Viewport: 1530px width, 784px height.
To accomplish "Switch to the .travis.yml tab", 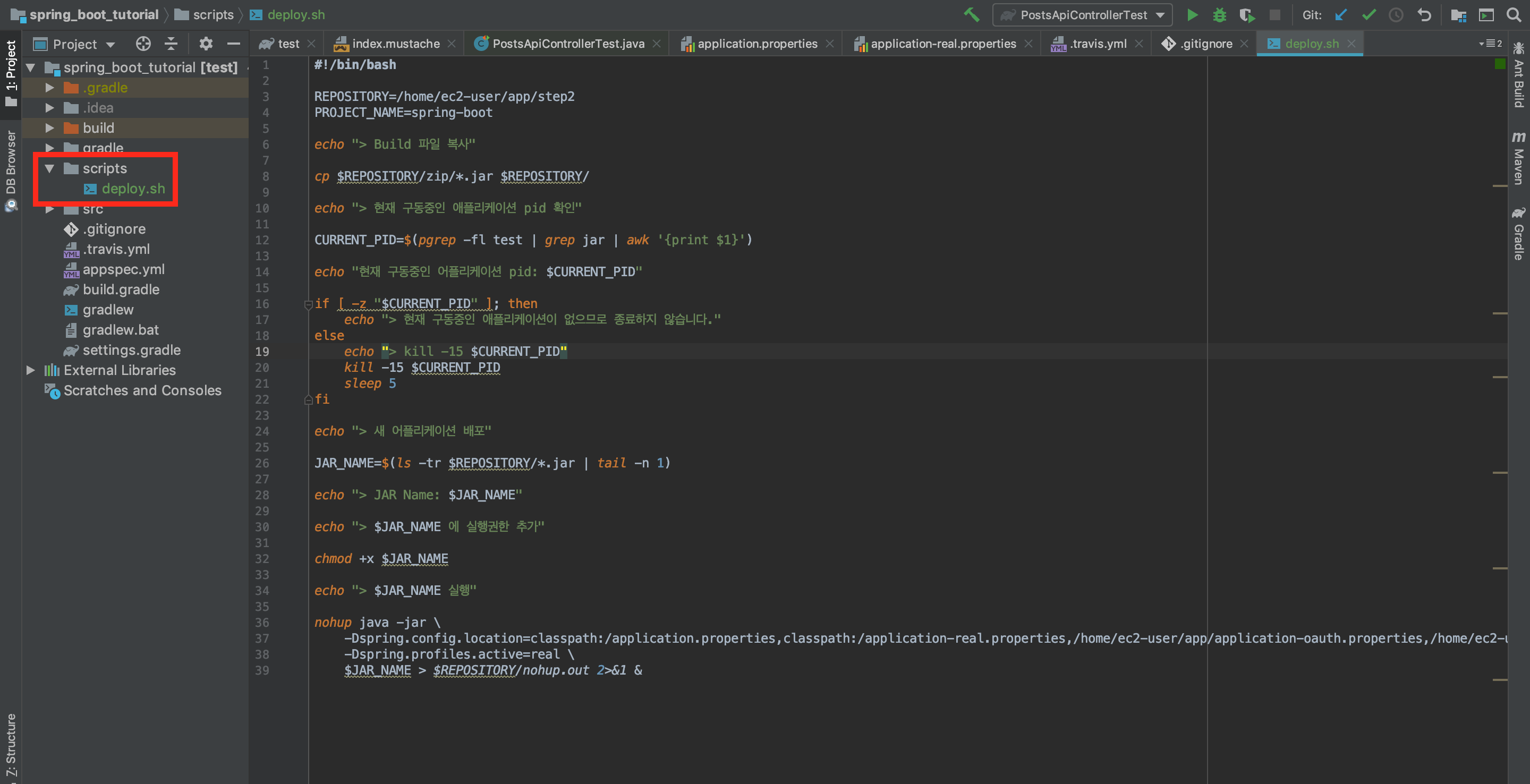I will pyautogui.click(x=1098, y=44).
